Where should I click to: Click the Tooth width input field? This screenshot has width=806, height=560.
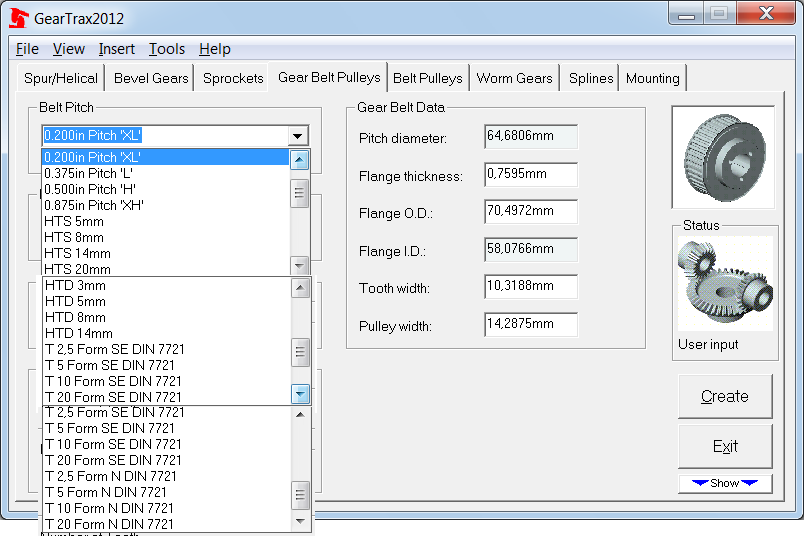click(x=530, y=286)
